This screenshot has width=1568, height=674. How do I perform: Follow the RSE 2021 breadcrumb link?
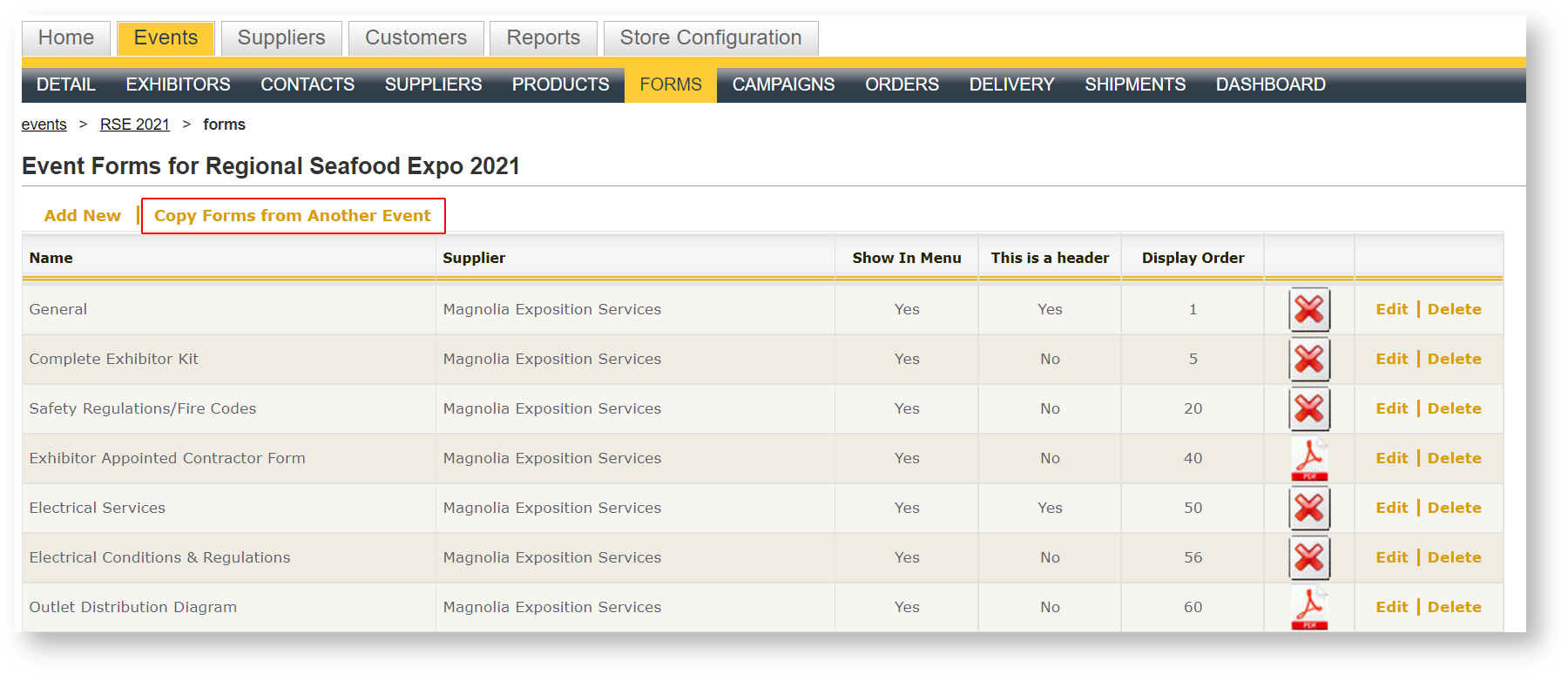[135, 125]
